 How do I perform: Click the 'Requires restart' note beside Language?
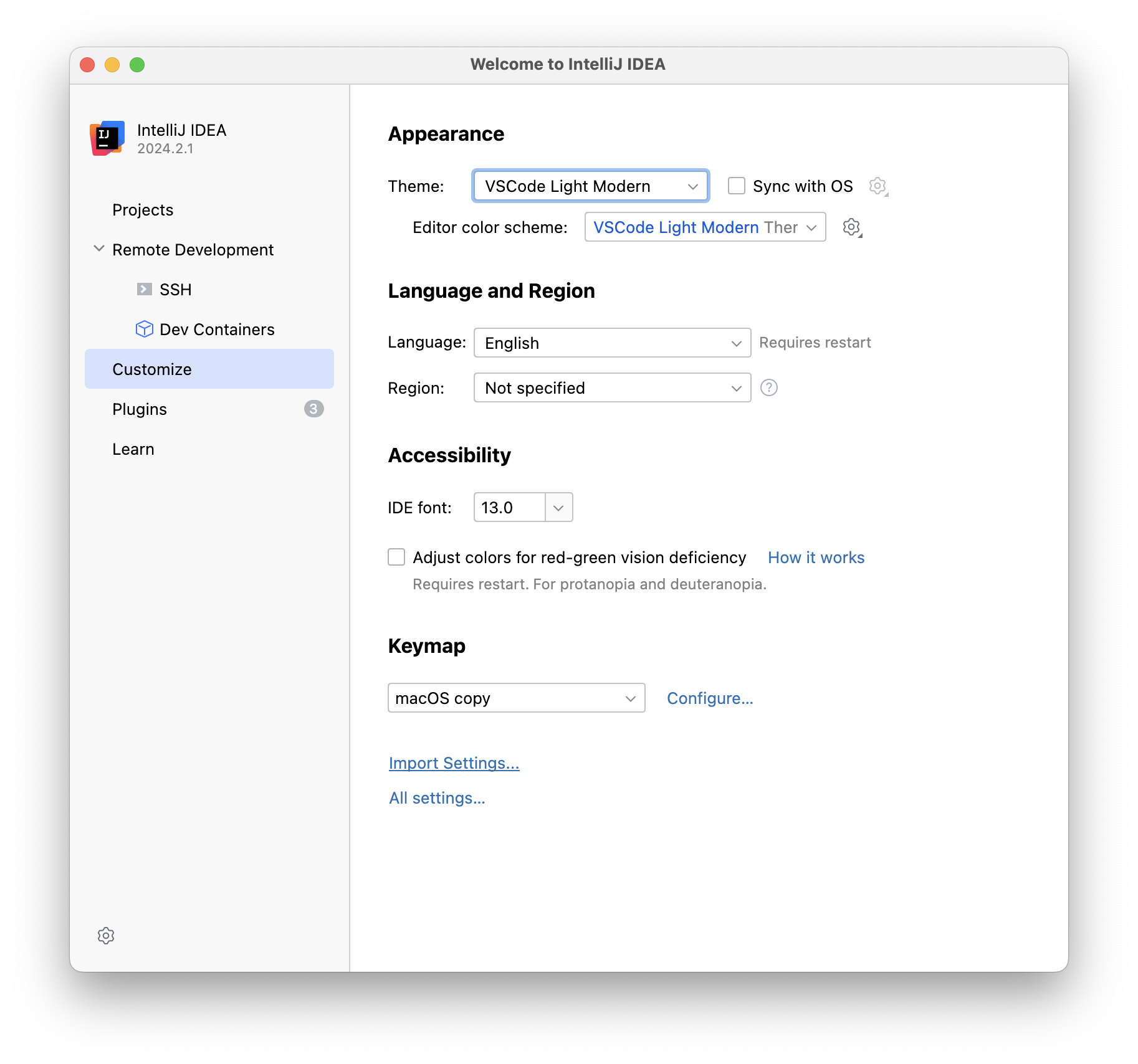click(815, 343)
